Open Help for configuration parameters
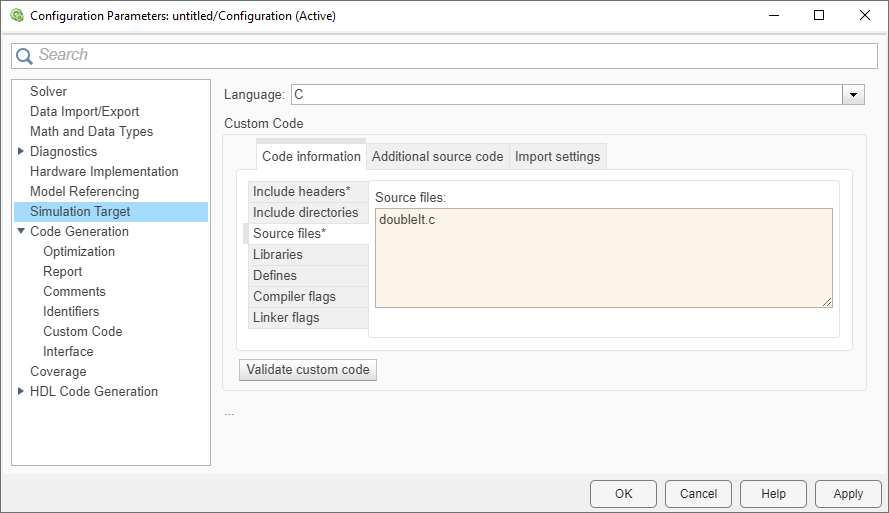The image size is (889, 513). point(773,494)
